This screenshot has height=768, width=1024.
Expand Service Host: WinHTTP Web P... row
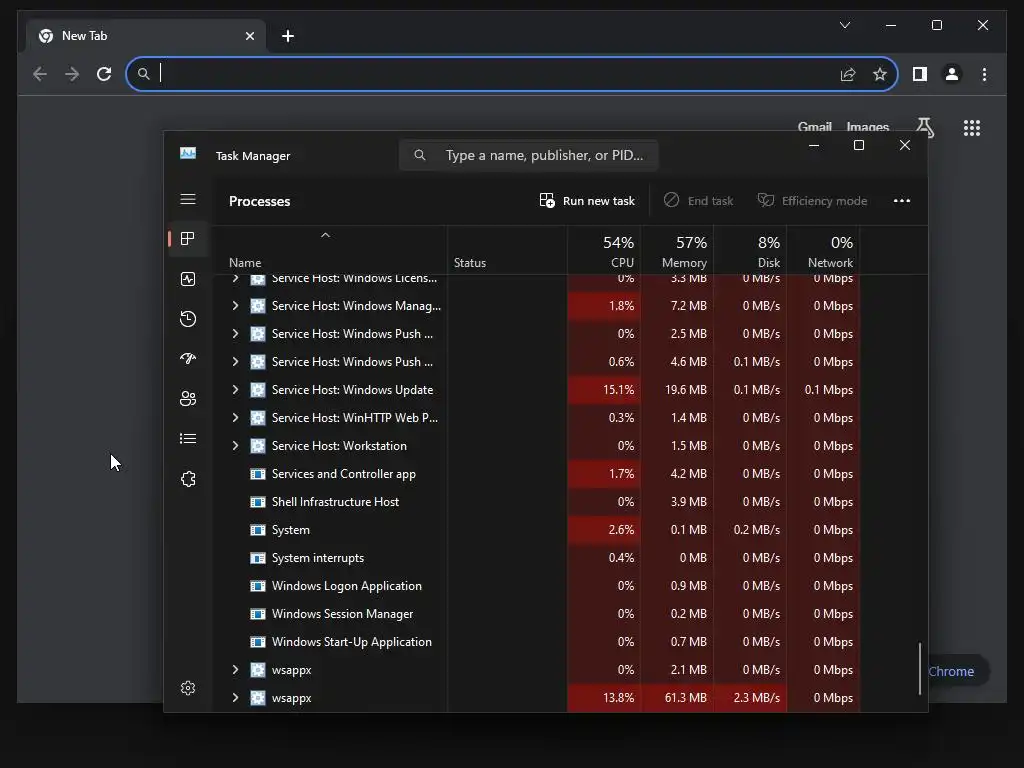(235, 418)
